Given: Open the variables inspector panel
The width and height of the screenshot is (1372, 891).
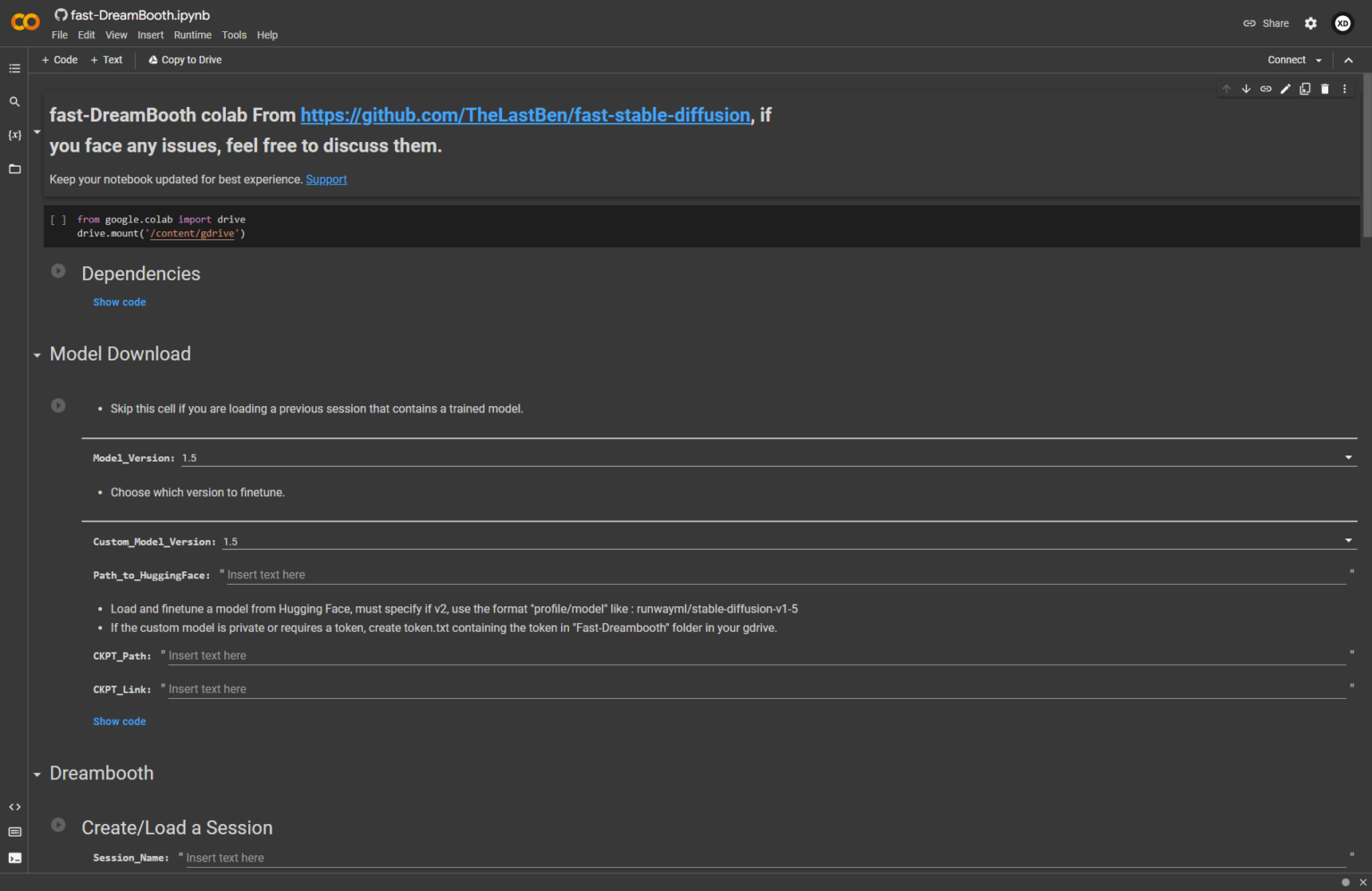Looking at the screenshot, I should coord(14,135).
